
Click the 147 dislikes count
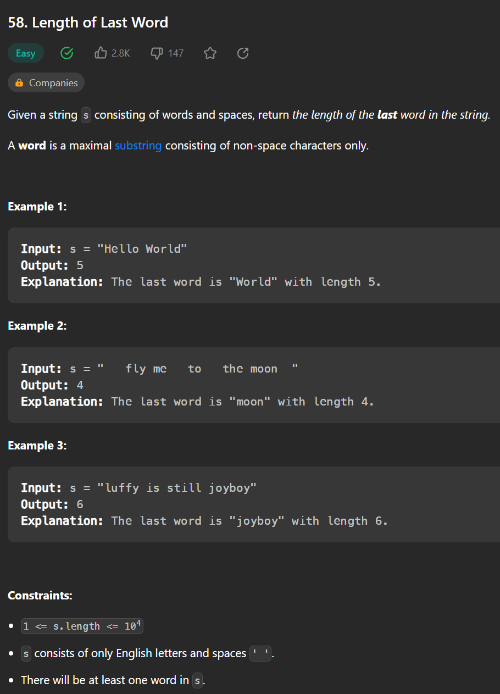click(x=176, y=54)
